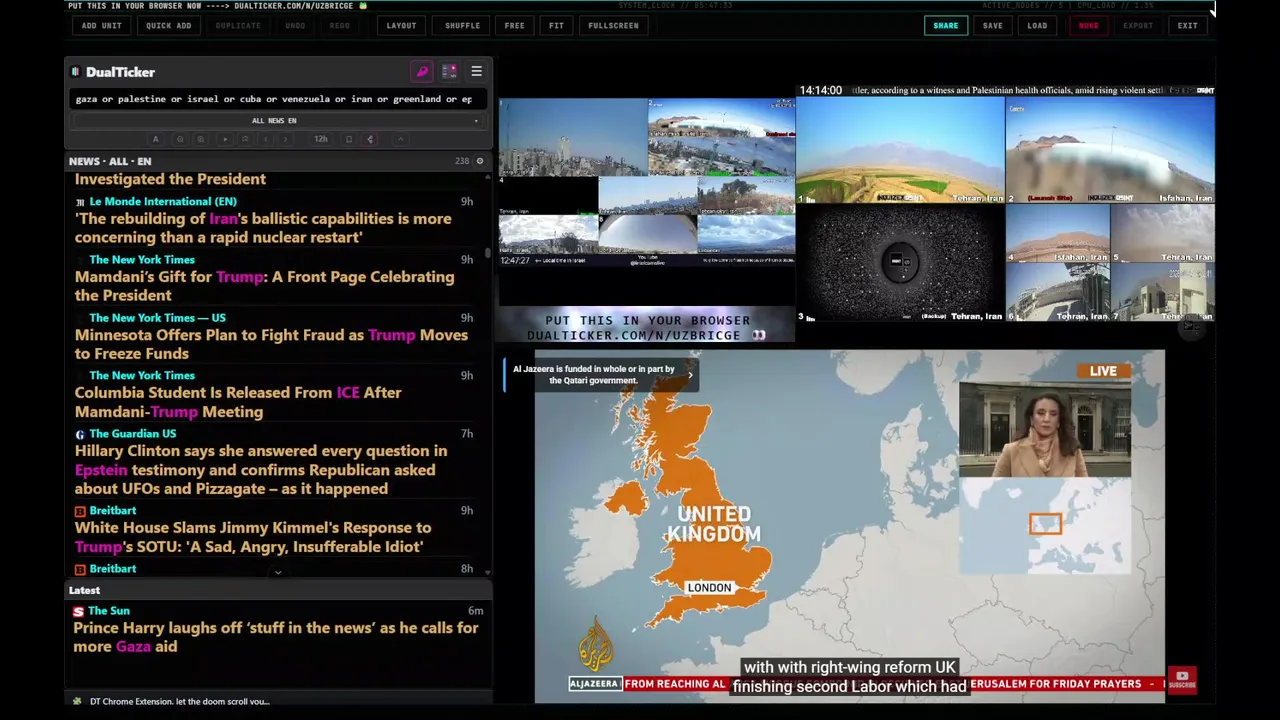Click SAVE in the top toolbar
The image size is (1280, 720).
992,26
